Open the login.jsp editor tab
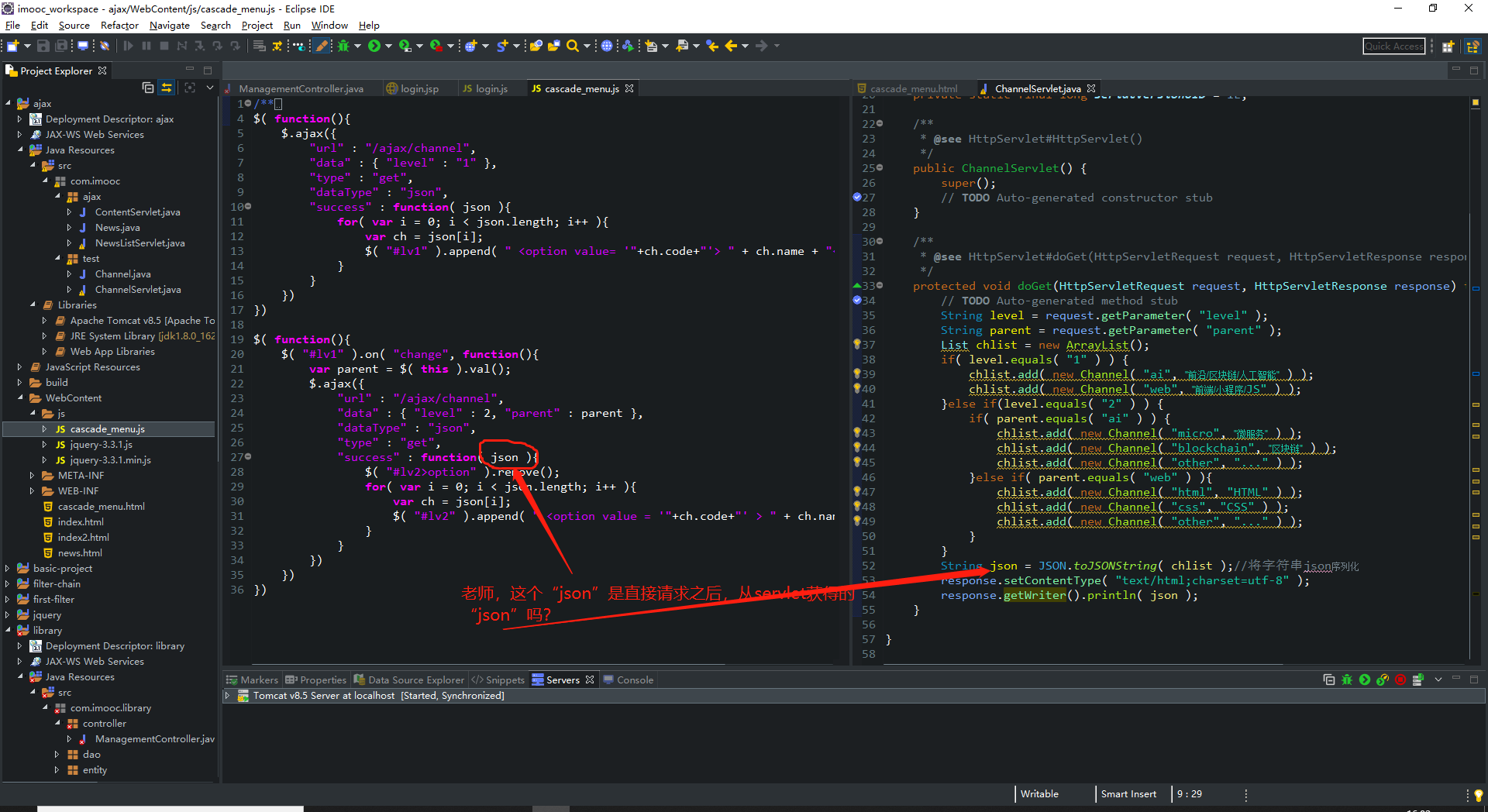Image resolution: width=1488 pixels, height=812 pixels. (x=419, y=89)
